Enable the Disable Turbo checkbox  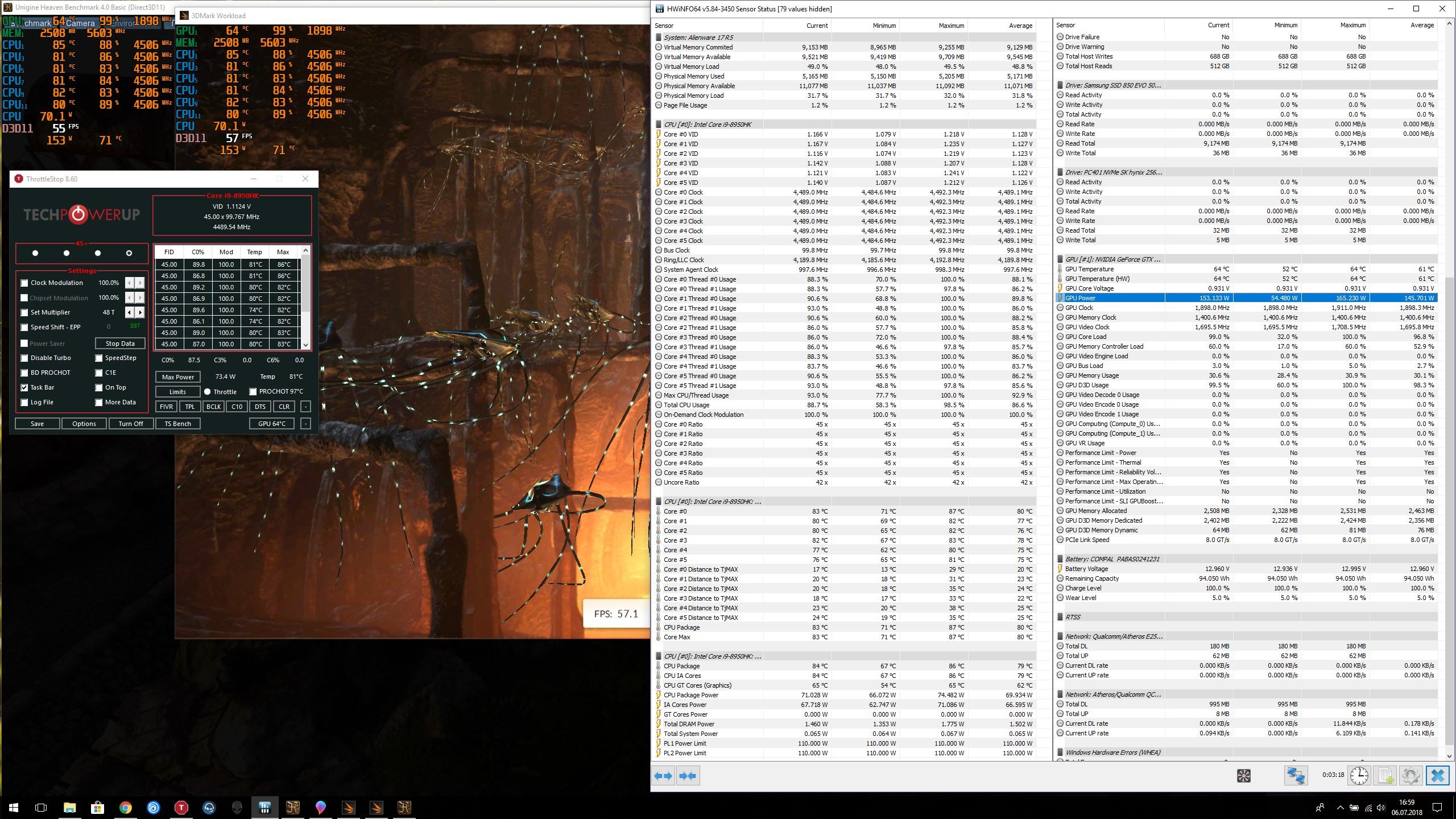24,358
